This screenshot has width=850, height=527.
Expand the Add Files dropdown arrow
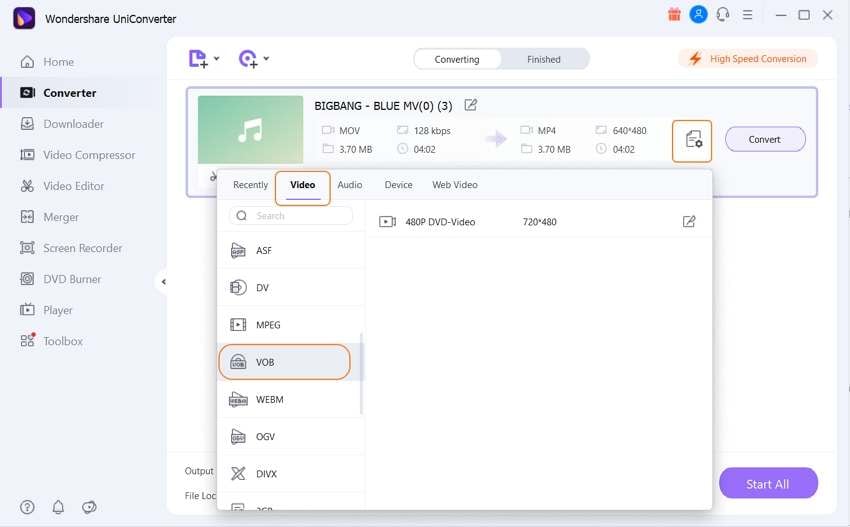pos(216,58)
